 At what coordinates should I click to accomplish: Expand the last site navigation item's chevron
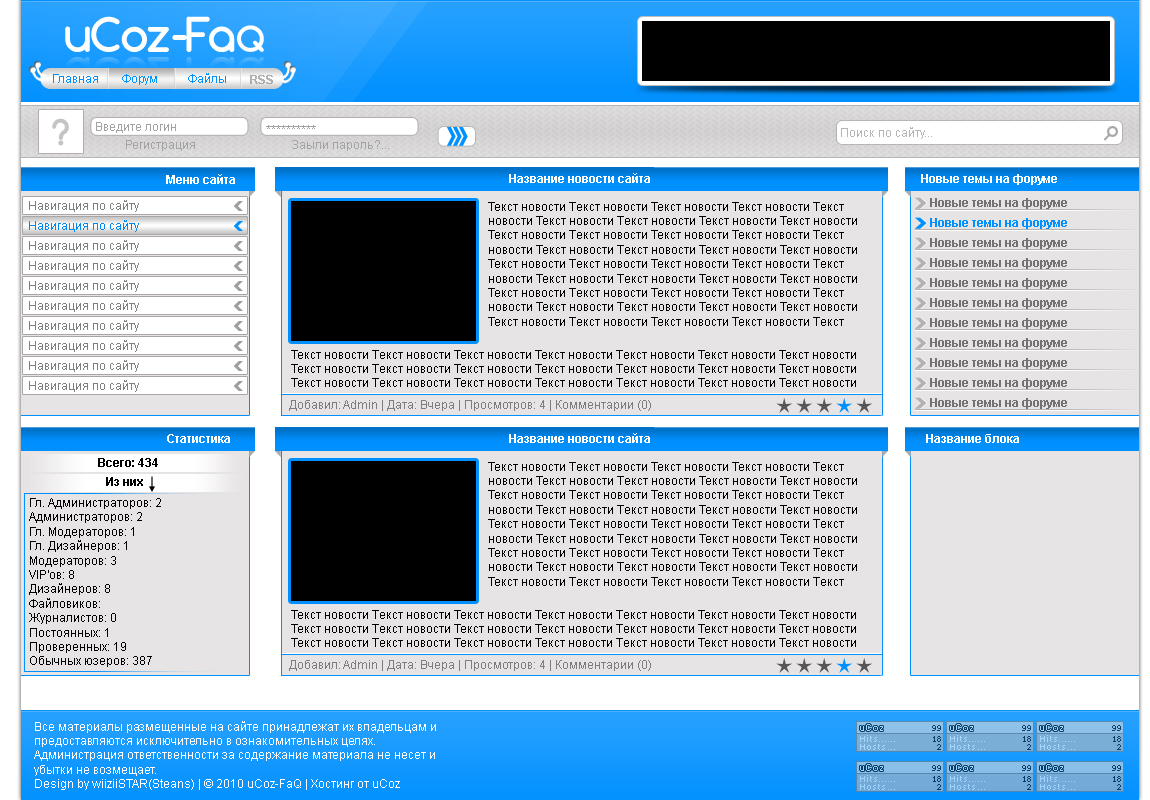238,386
